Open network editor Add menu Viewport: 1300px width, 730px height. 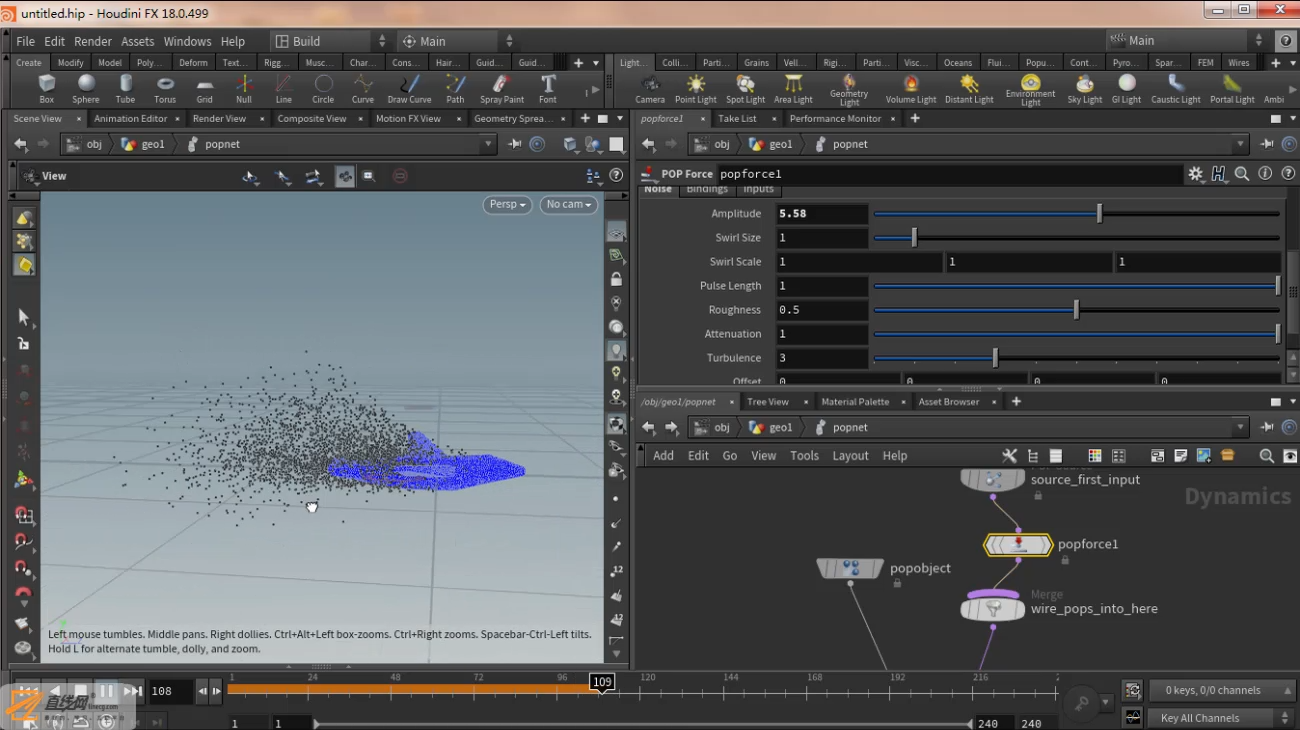pos(664,456)
